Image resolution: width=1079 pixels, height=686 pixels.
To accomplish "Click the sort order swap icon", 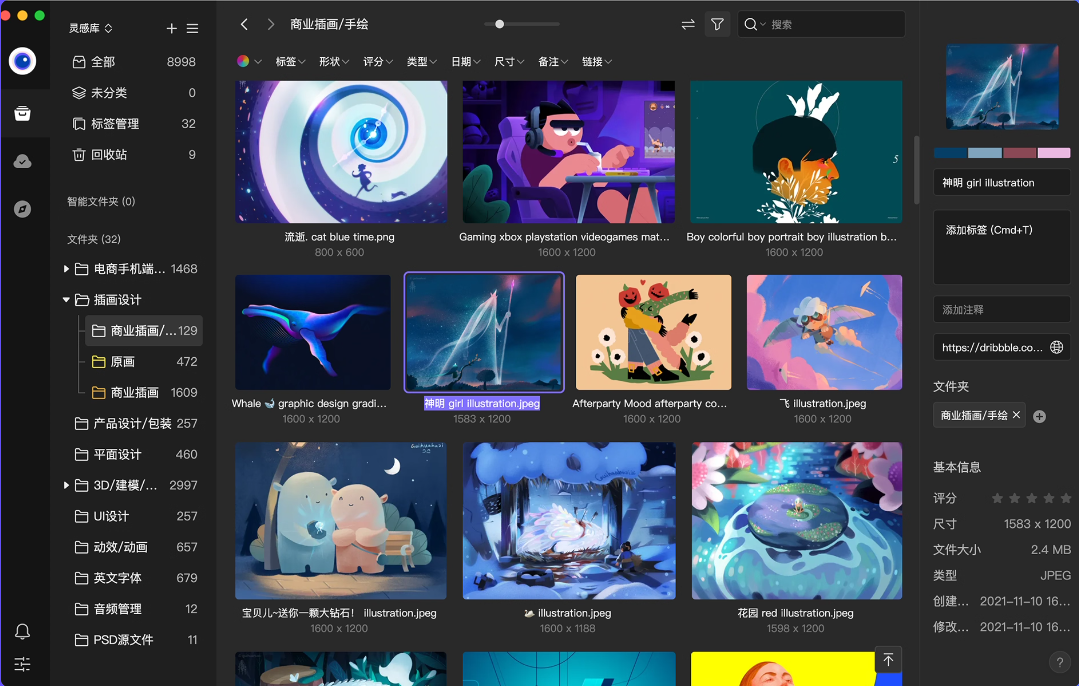I will coord(687,24).
